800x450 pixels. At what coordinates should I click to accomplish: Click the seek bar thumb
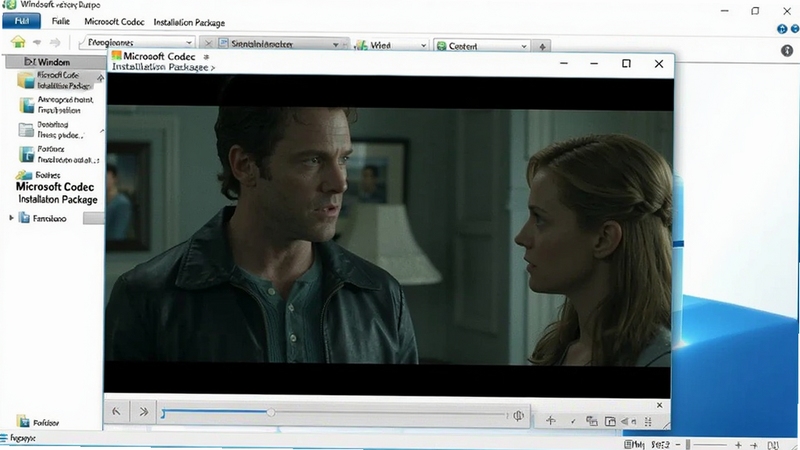pyautogui.click(x=271, y=412)
